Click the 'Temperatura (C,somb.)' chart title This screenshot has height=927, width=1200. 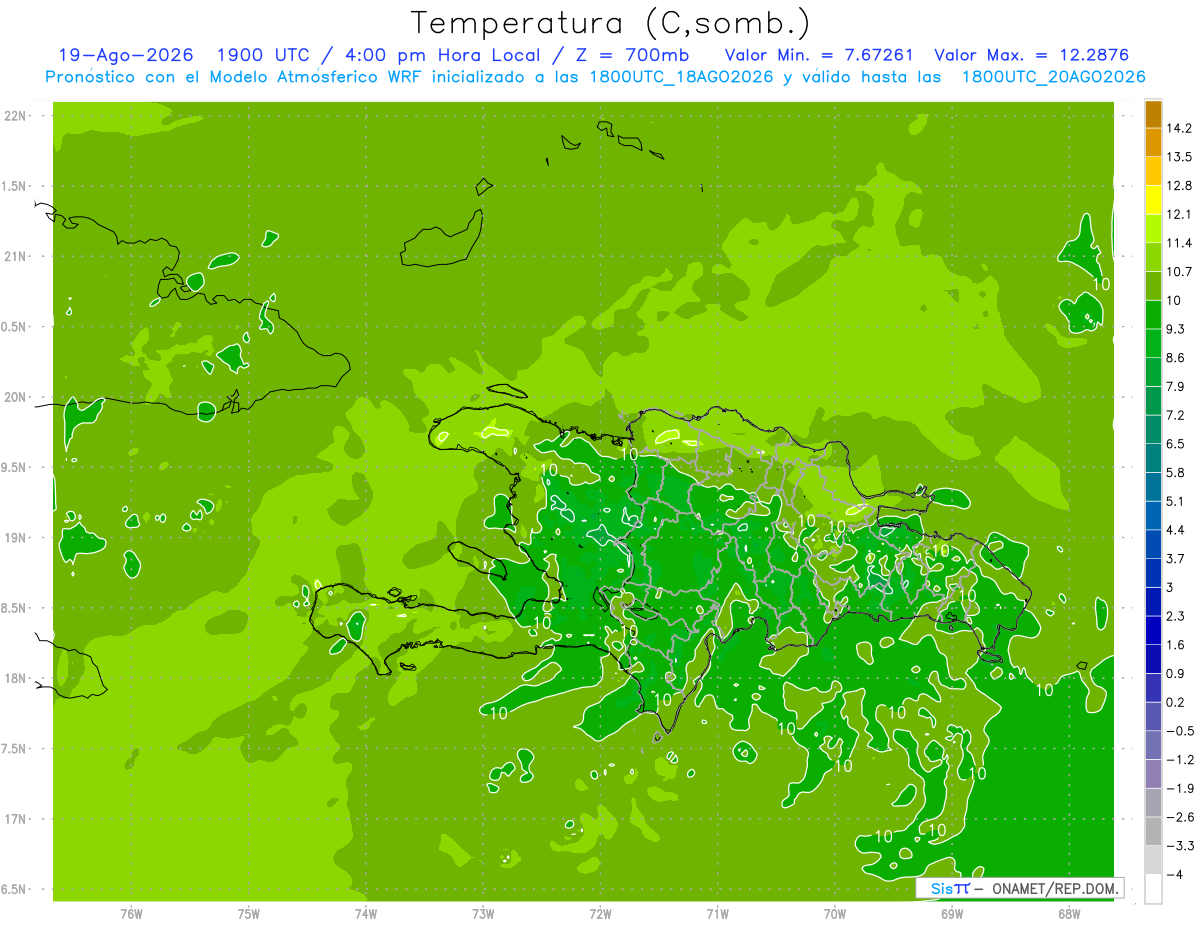pyautogui.click(x=611, y=23)
